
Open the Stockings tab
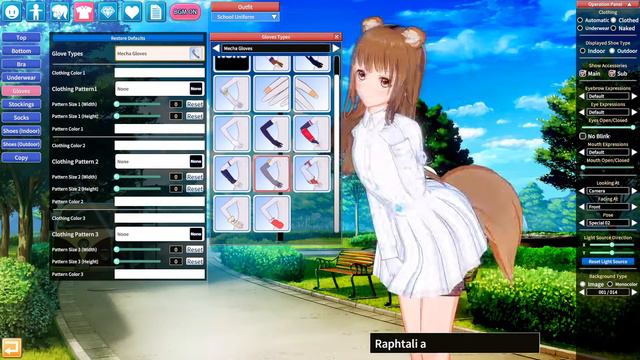pyautogui.click(x=21, y=104)
